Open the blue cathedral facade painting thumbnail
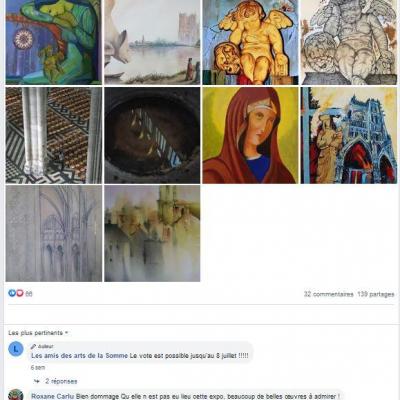Viewport: 400px width, 400px height. click(349, 135)
